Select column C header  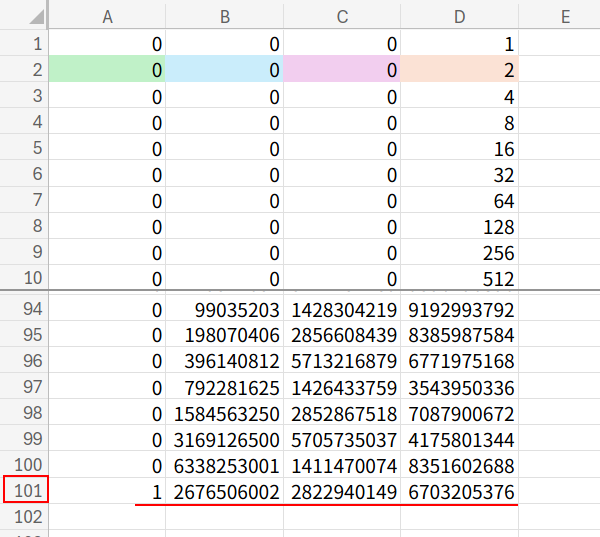coord(342,15)
